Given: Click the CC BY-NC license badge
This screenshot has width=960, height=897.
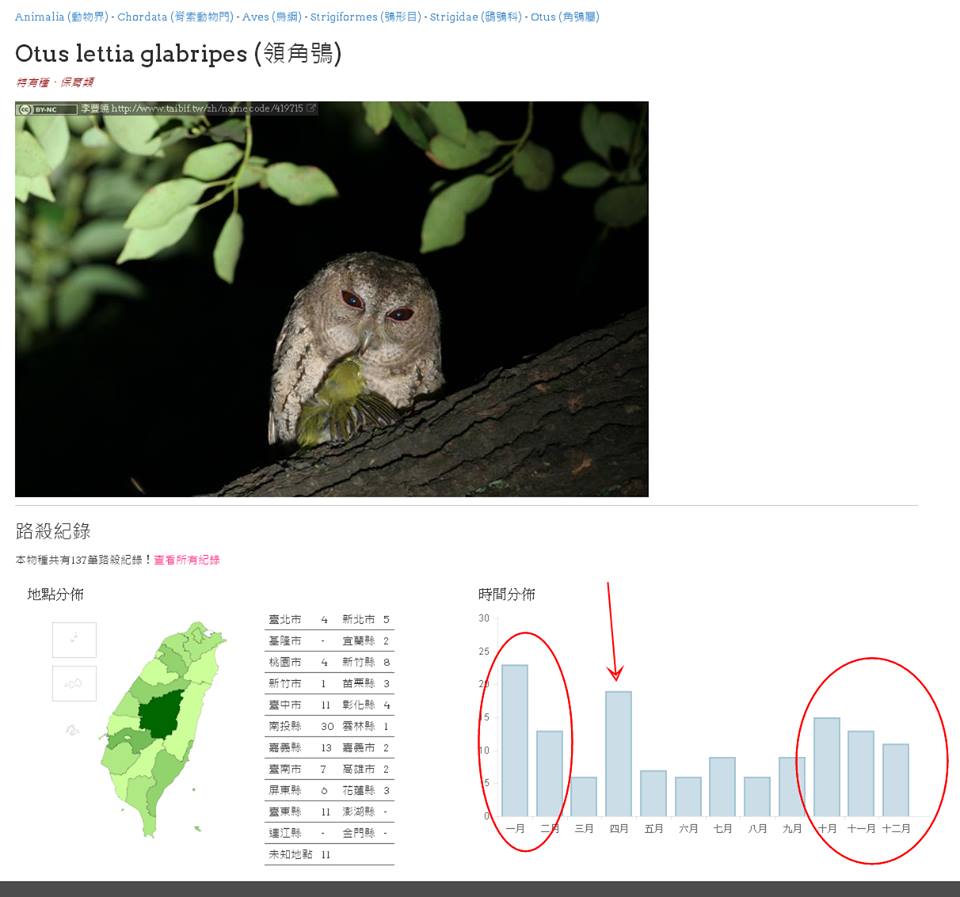Looking at the screenshot, I should (x=46, y=109).
